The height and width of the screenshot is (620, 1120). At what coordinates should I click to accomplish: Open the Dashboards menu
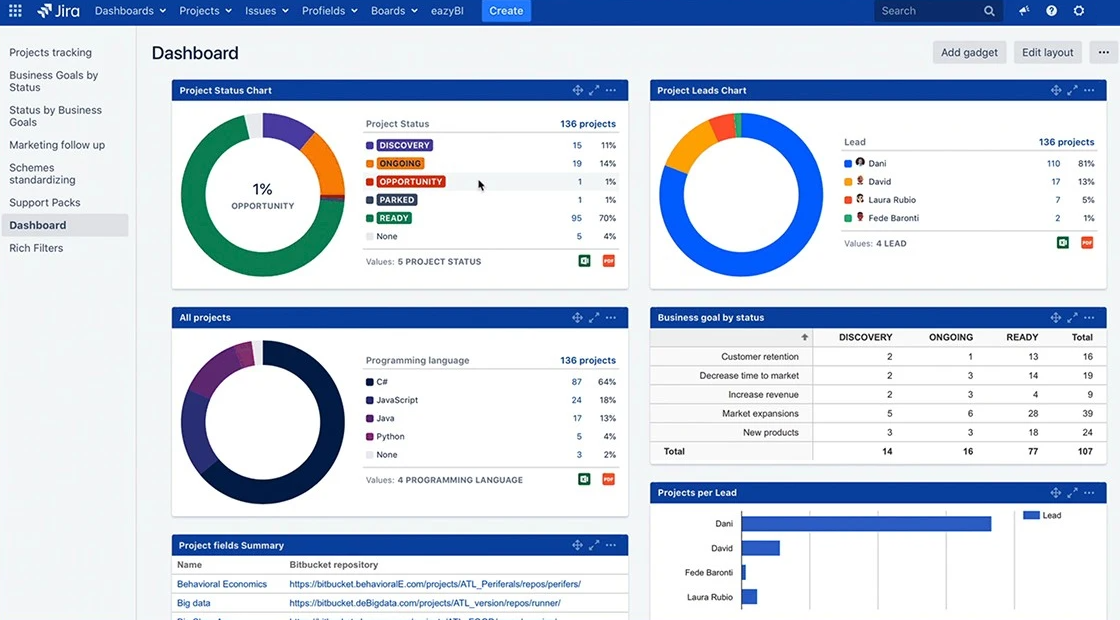click(x=129, y=11)
